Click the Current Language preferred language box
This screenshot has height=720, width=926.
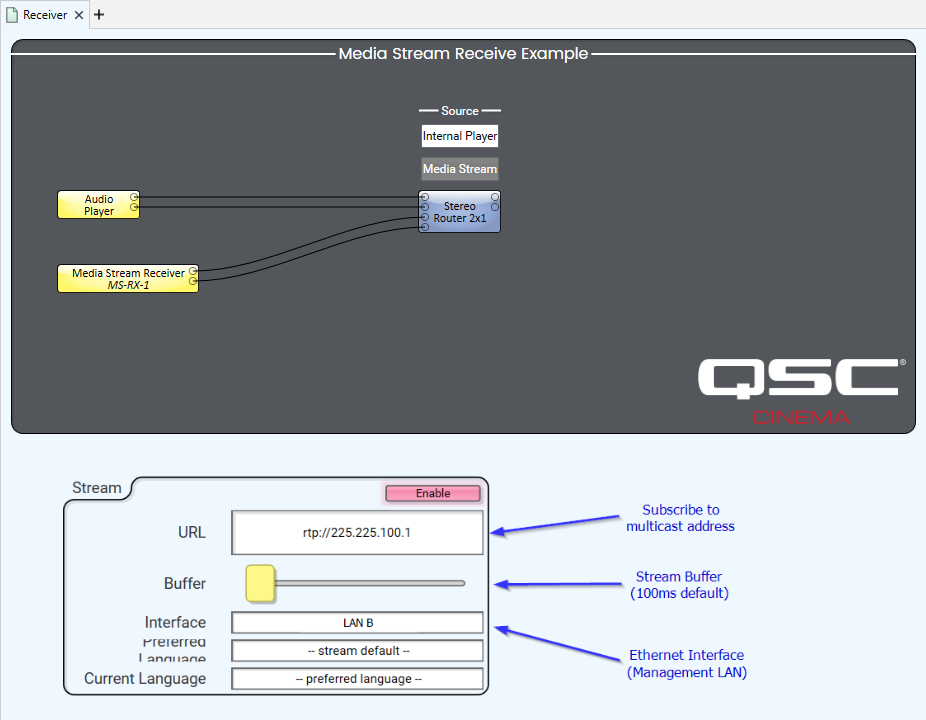[x=357, y=679]
